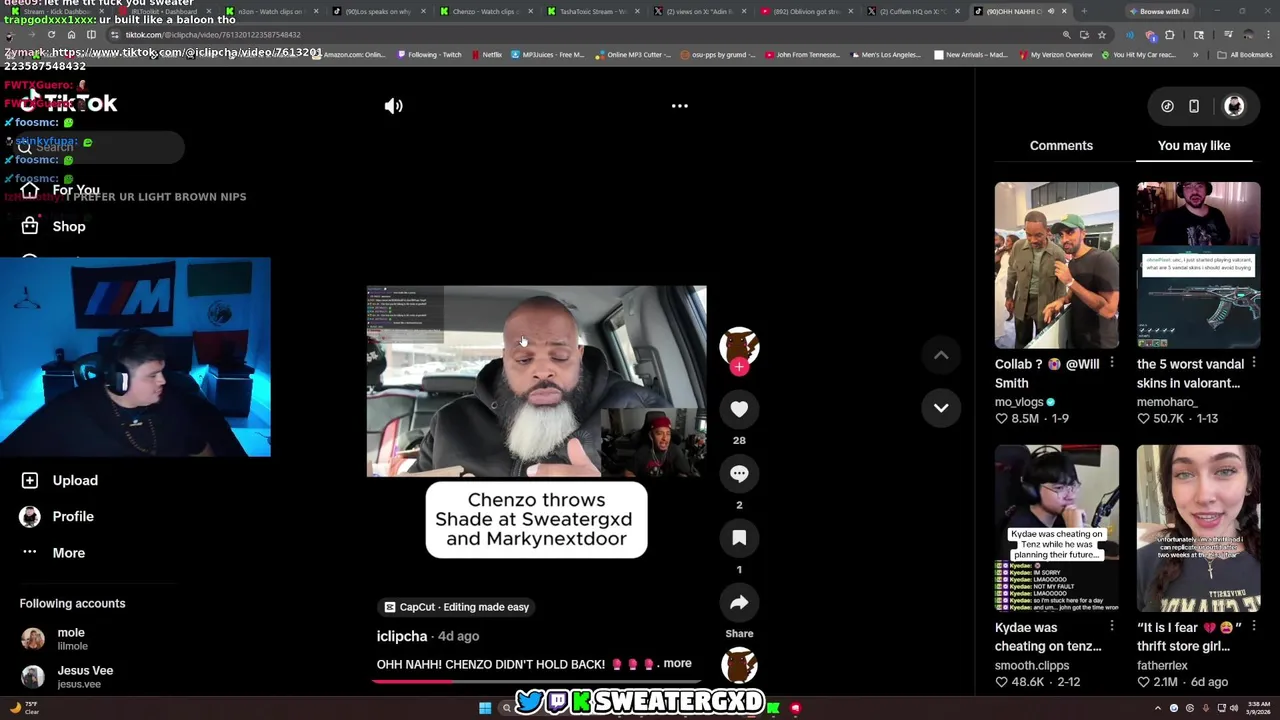
Task: Visit smooth.clipps creator profile
Action: (1032, 666)
